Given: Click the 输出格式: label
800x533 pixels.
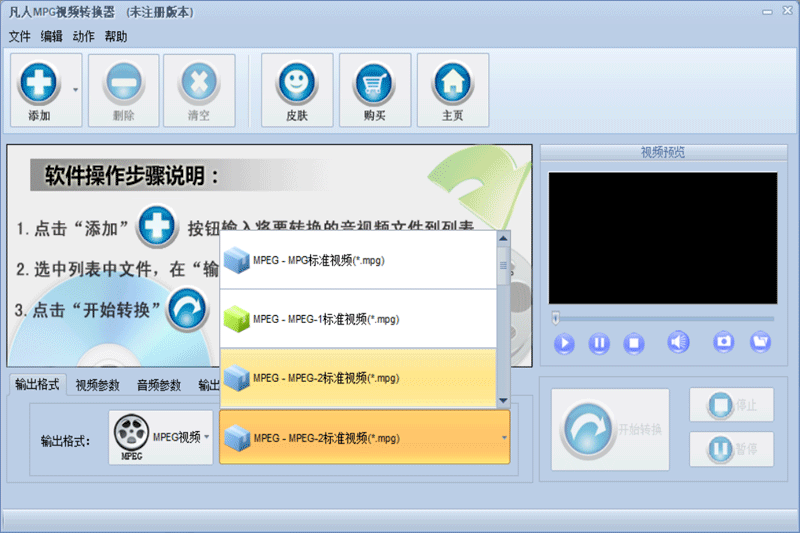Looking at the screenshot, I should point(65,441).
